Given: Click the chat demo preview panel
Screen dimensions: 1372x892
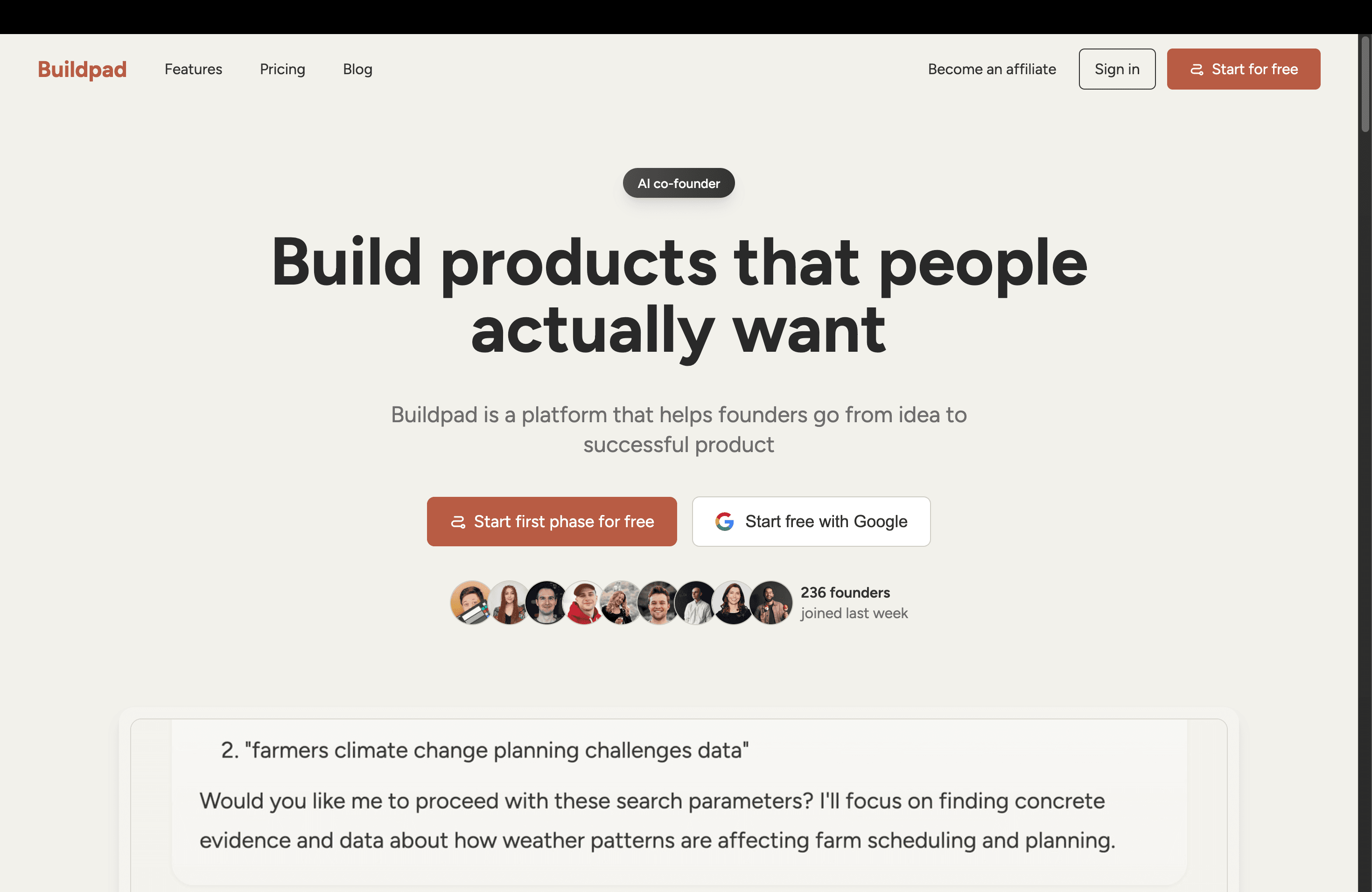Looking at the screenshot, I should click(679, 801).
